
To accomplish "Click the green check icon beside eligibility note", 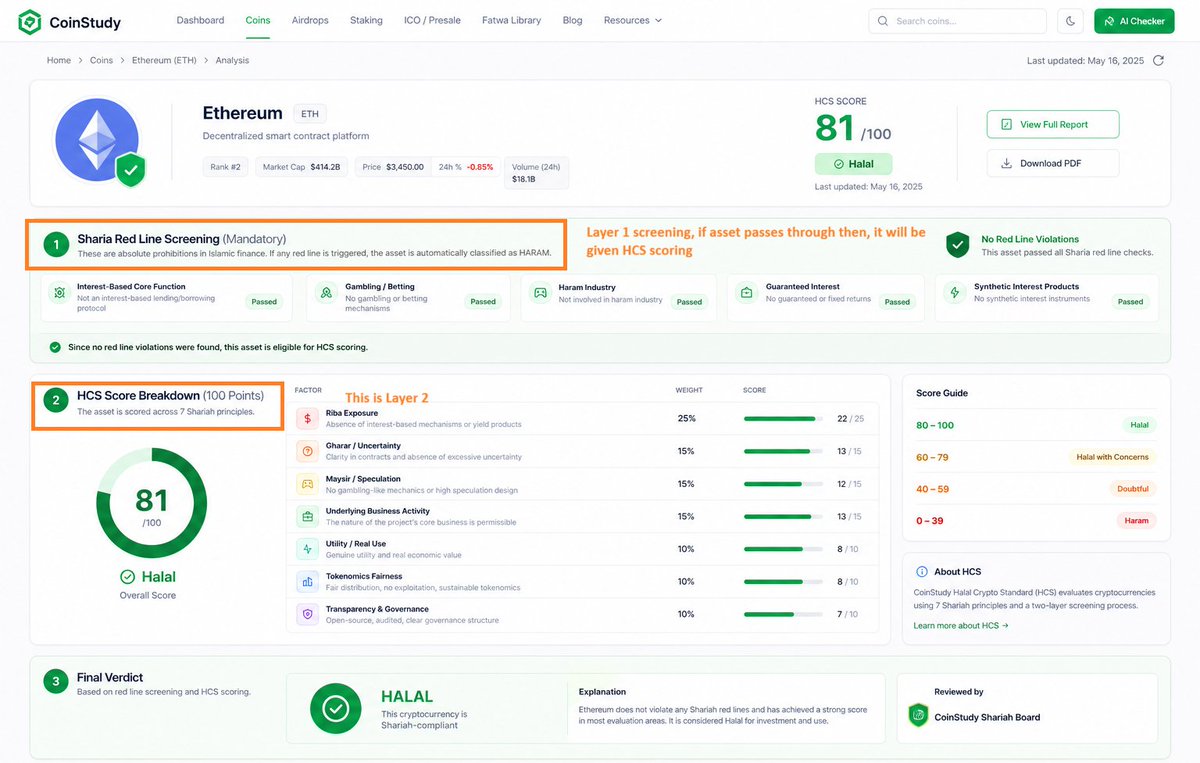I will tap(56, 347).
